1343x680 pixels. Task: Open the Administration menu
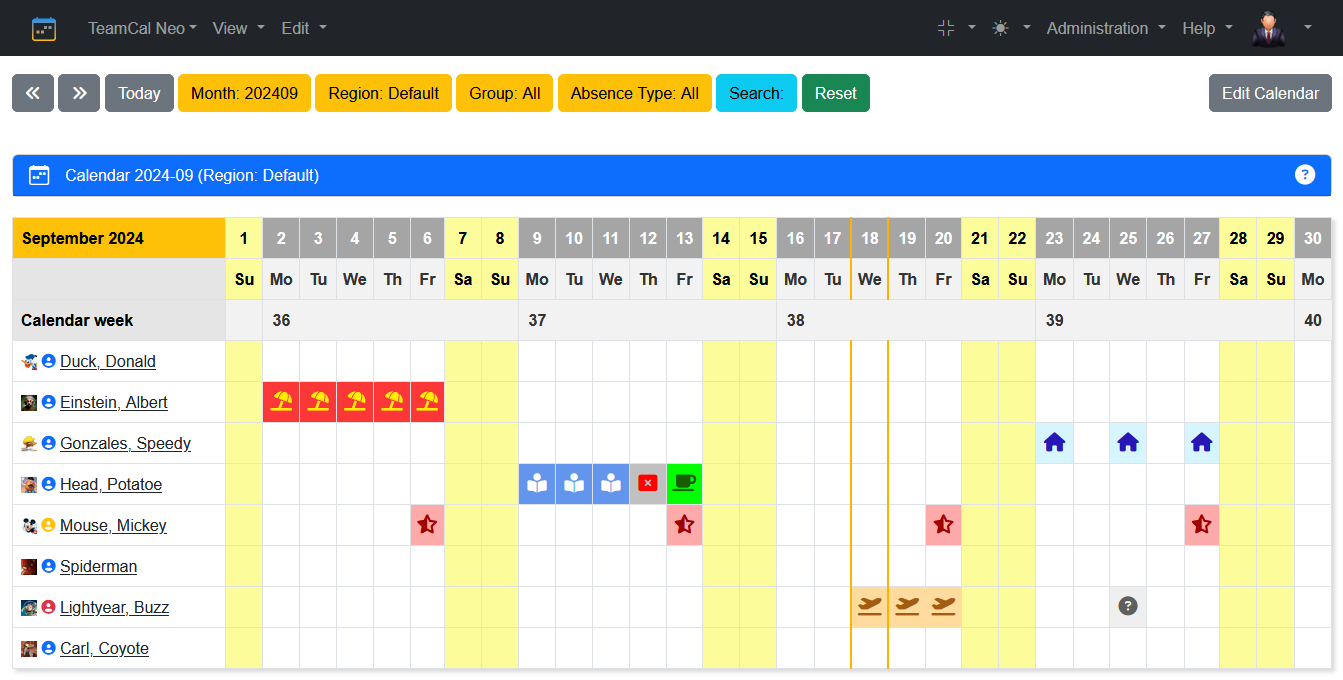1106,28
